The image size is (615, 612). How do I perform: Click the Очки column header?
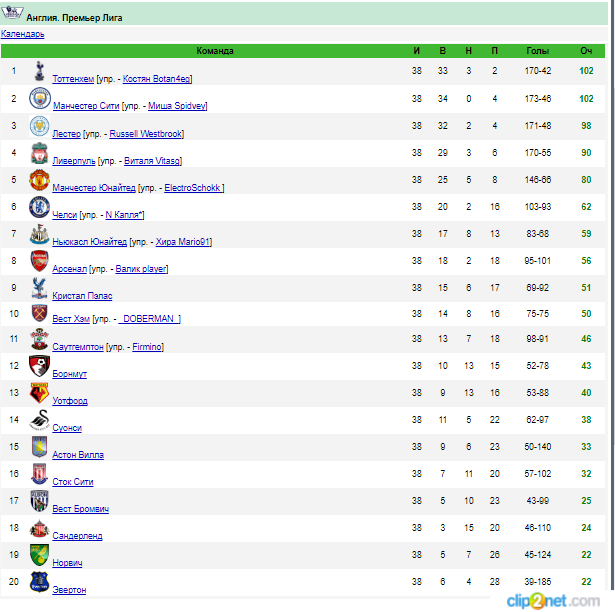click(586, 51)
